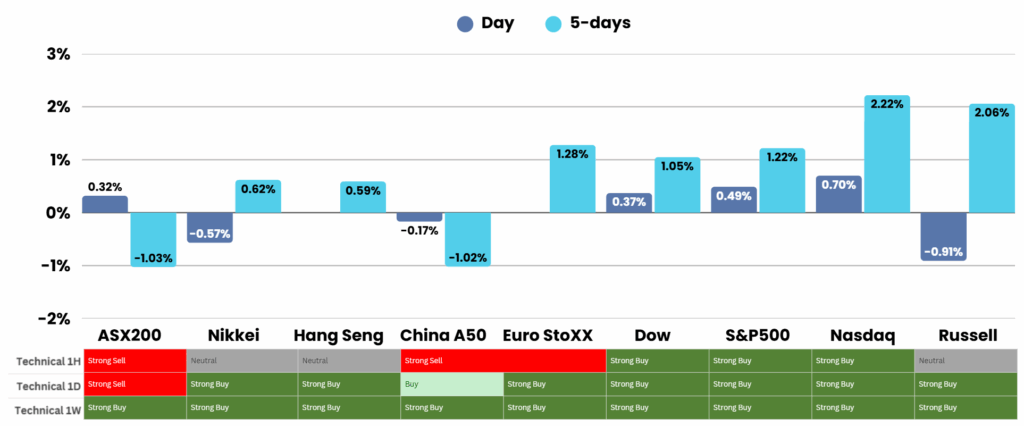1024x426 pixels.
Task: Click the Russell day bar at -0.91%
Action: (x=943, y=236)
